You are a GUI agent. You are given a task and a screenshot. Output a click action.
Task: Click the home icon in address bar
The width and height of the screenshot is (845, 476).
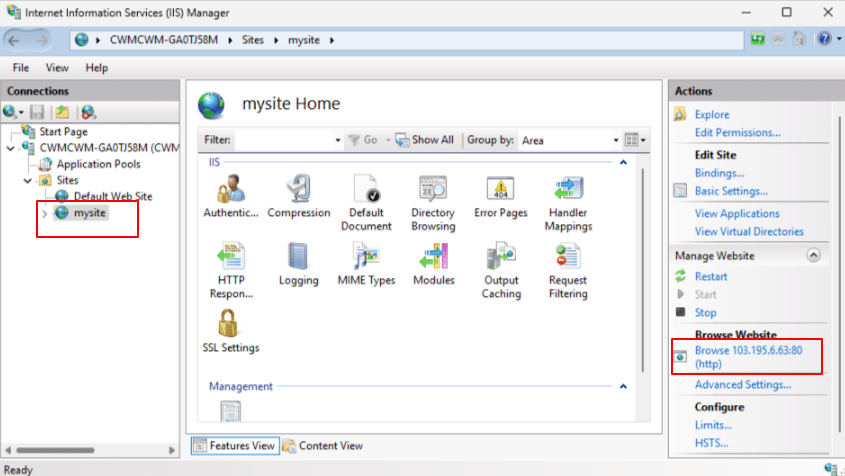click(x=799, y=39)
